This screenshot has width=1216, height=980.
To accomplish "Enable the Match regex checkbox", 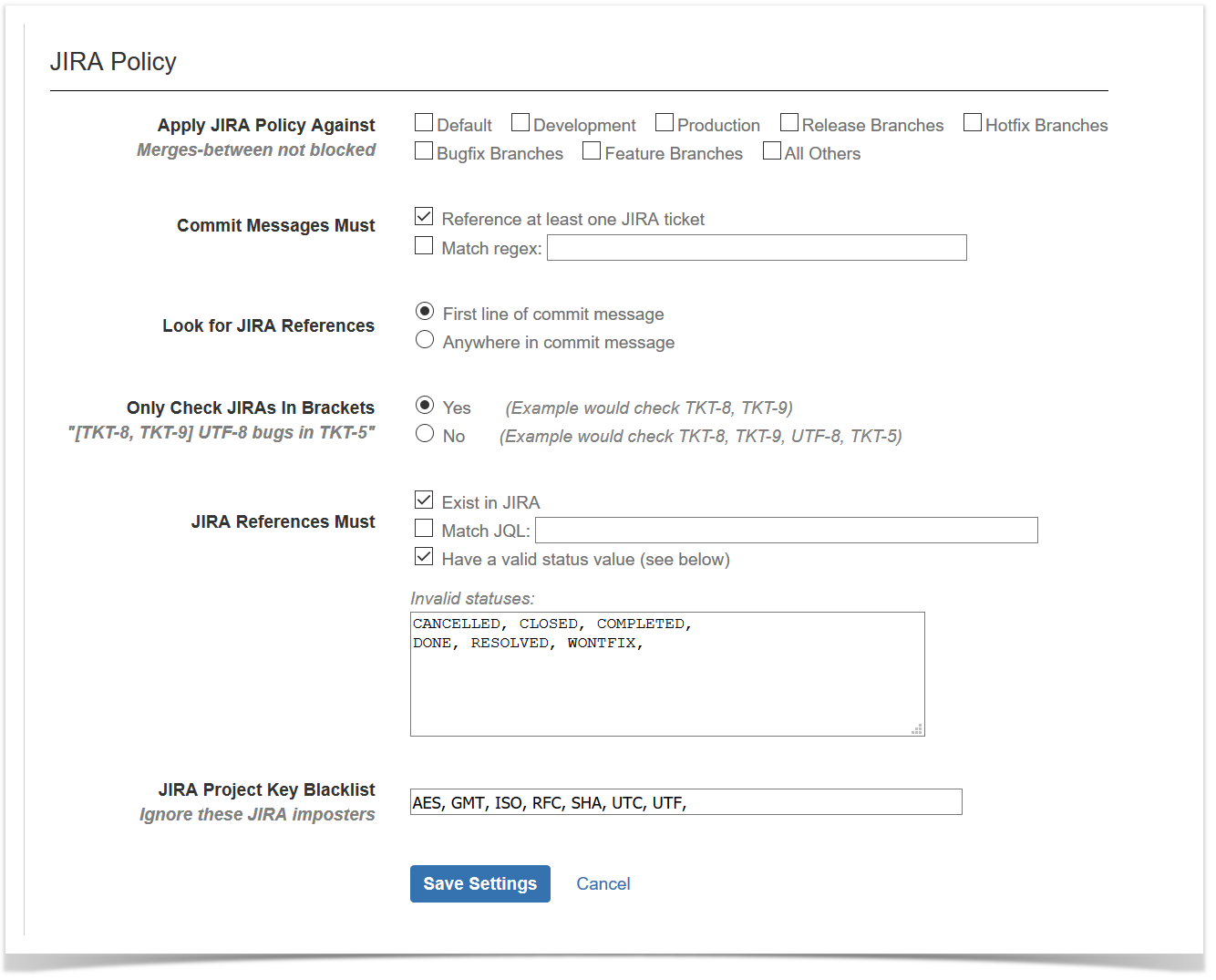I will pos(424,246).
